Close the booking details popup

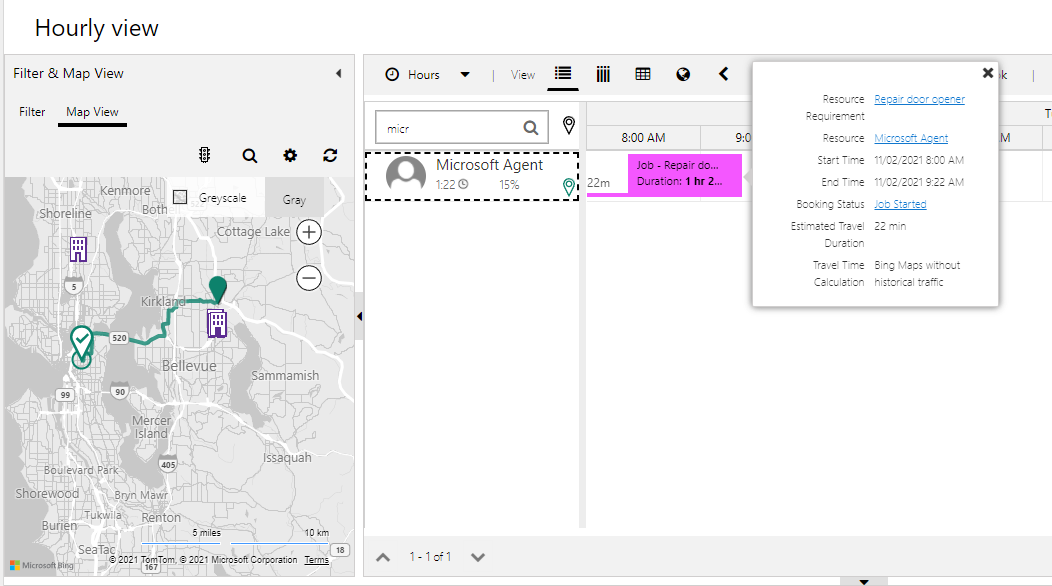[988, 73]
